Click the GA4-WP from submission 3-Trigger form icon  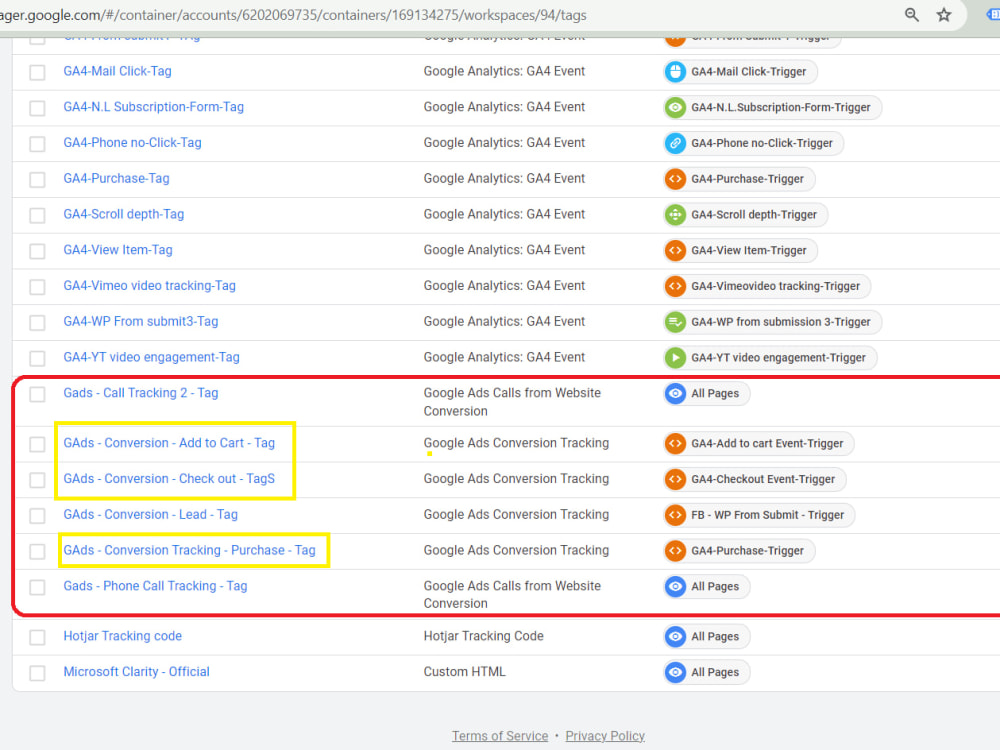pos(675,321)
